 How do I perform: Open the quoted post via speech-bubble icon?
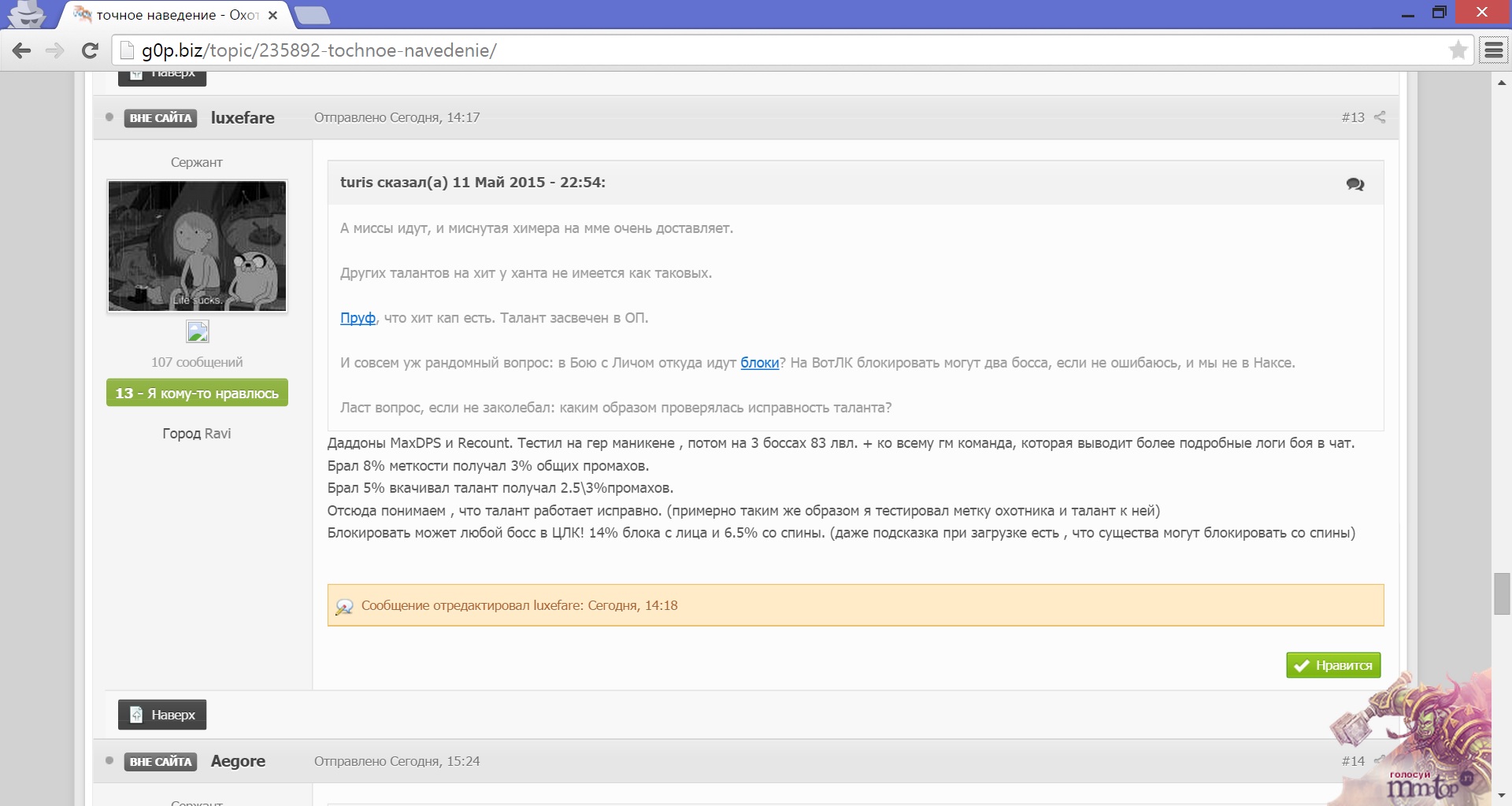tap(1354, 184)
